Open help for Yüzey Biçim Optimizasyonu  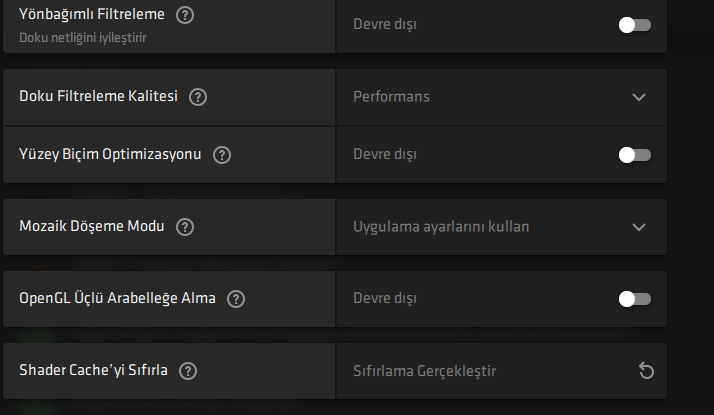(222, 155)
